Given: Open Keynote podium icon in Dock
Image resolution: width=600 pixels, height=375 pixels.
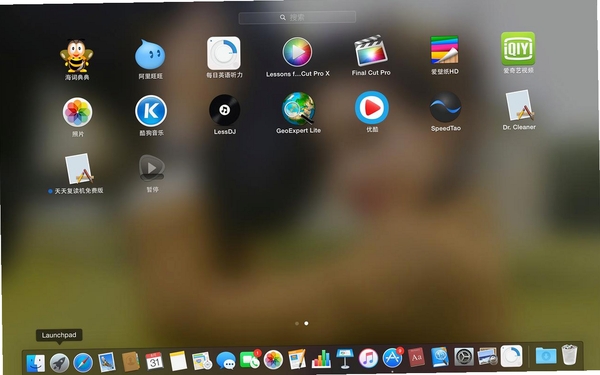Looking at the screenshot, I should [345, 359].
